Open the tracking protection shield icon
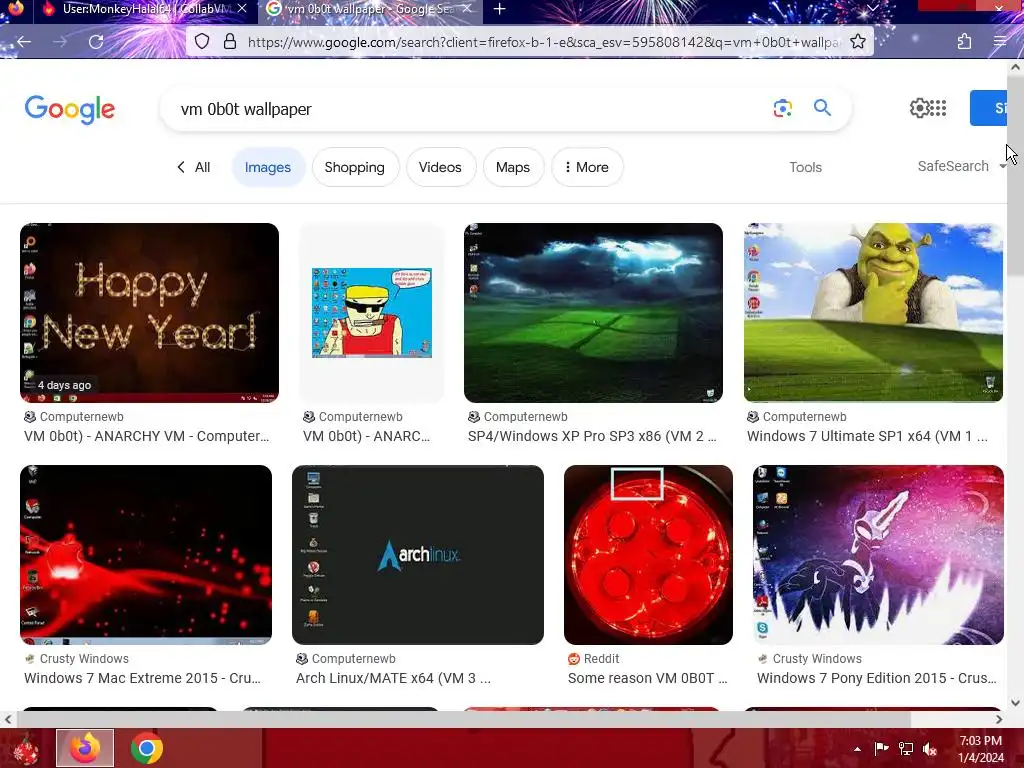The width and height of the screenshot is (1024, 768). pos(202,42)
